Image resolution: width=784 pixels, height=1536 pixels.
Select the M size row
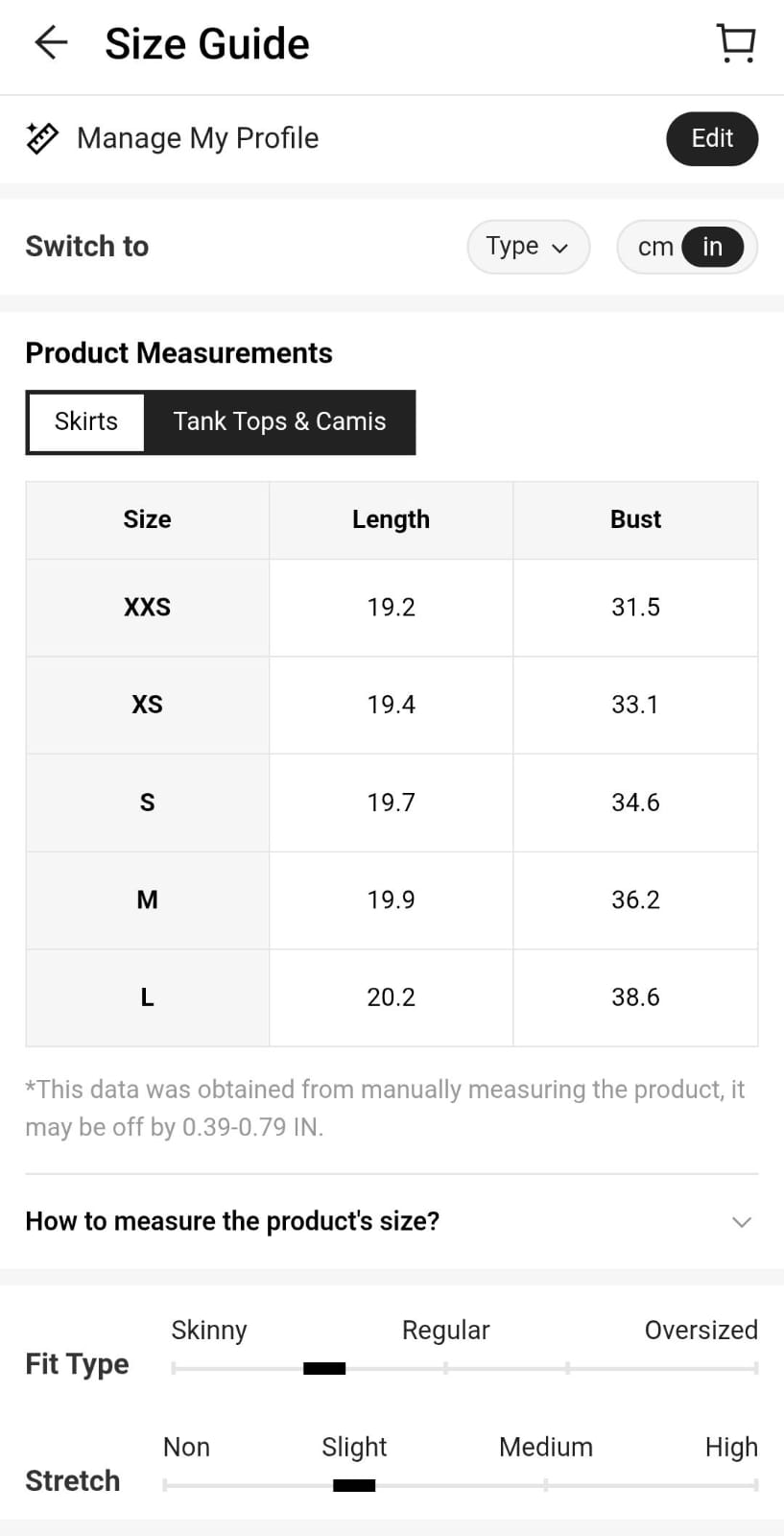pyautogui.click(x=147, y=900)
